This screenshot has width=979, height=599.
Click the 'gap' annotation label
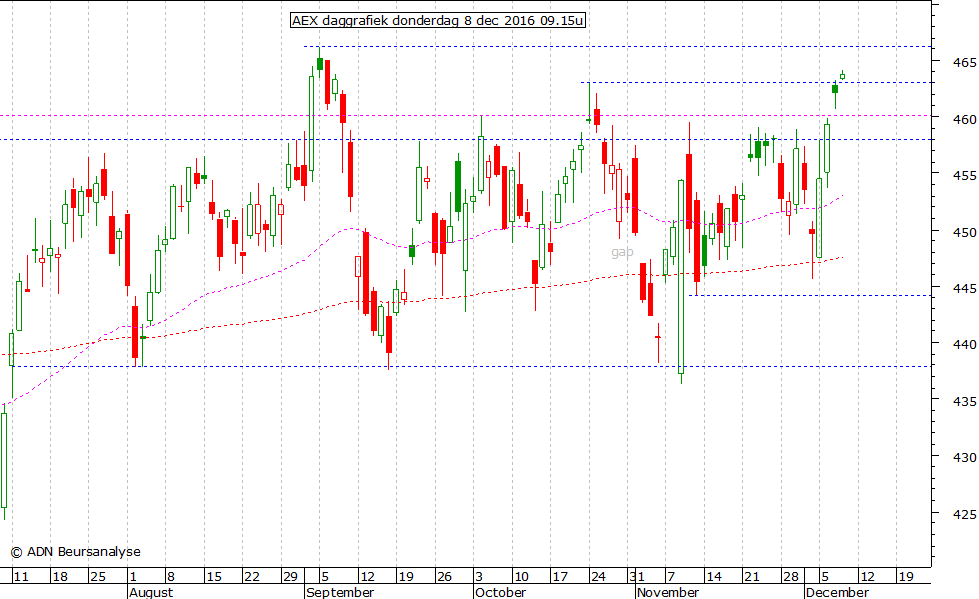coord(622,252)
